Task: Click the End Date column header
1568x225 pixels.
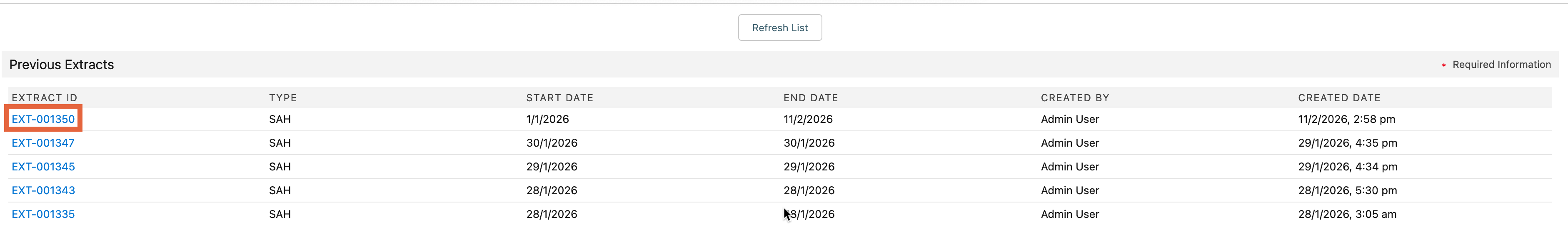Action: tap(811, 98)
